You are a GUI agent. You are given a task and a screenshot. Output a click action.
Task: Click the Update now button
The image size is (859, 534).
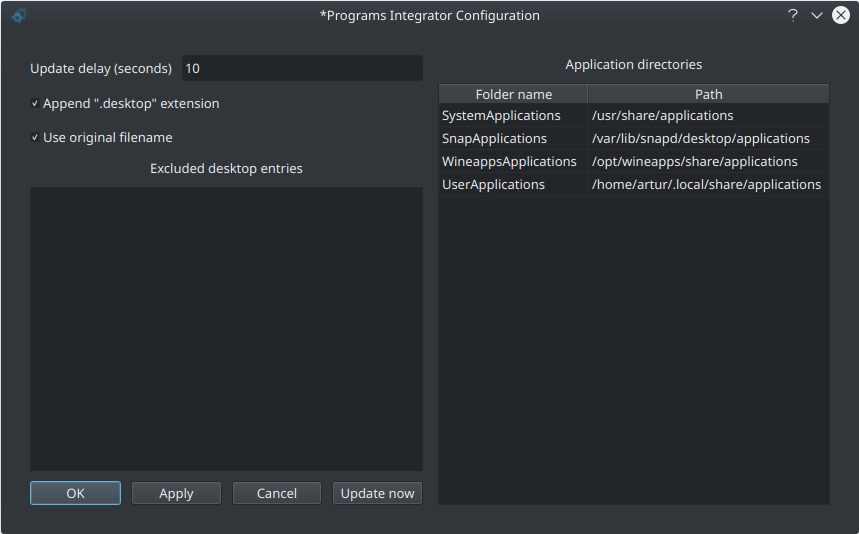click(377, 493)
